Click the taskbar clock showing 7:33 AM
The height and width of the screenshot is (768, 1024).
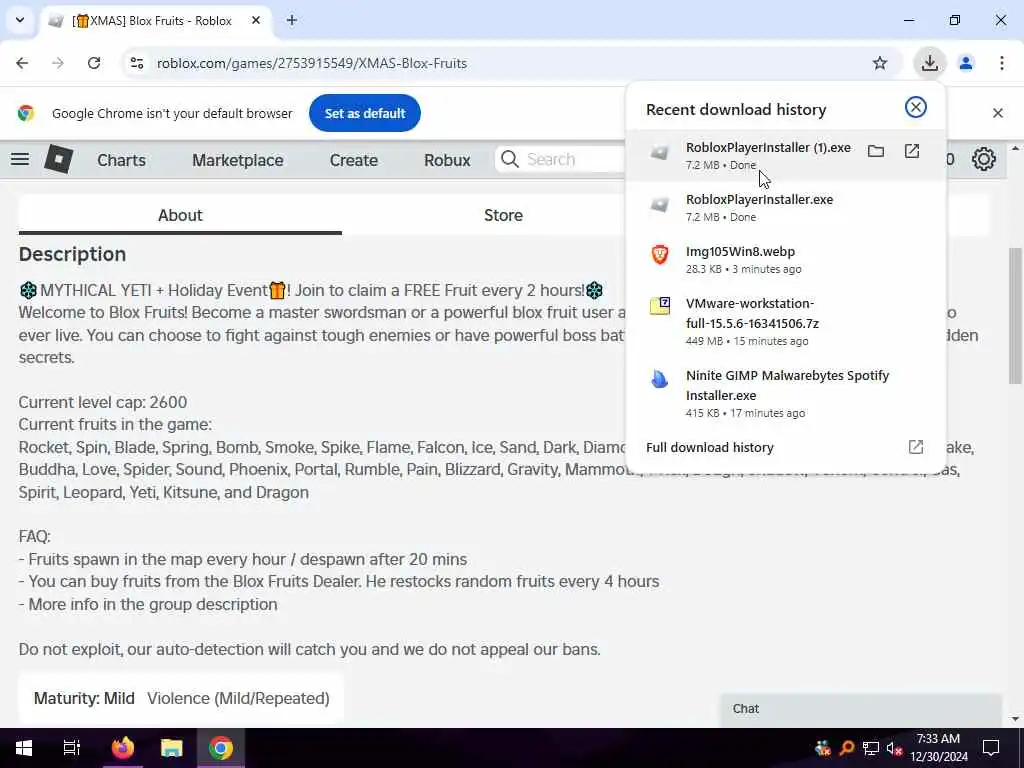tap(938, 748)
